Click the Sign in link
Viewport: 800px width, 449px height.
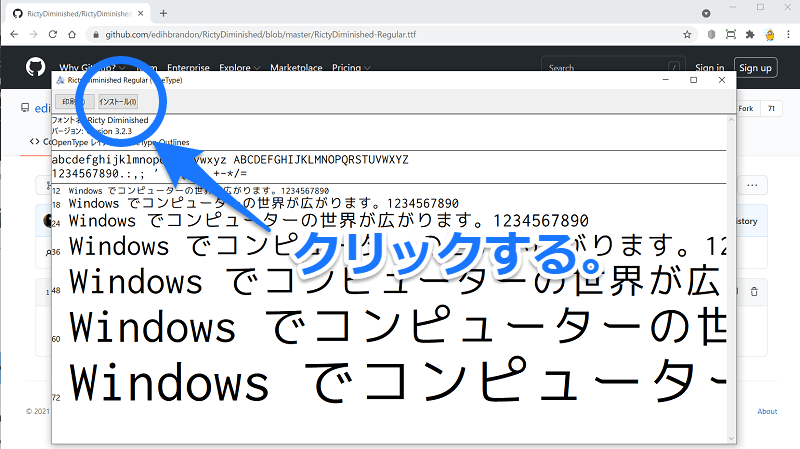pyautogui.click(x=709, y=68)
